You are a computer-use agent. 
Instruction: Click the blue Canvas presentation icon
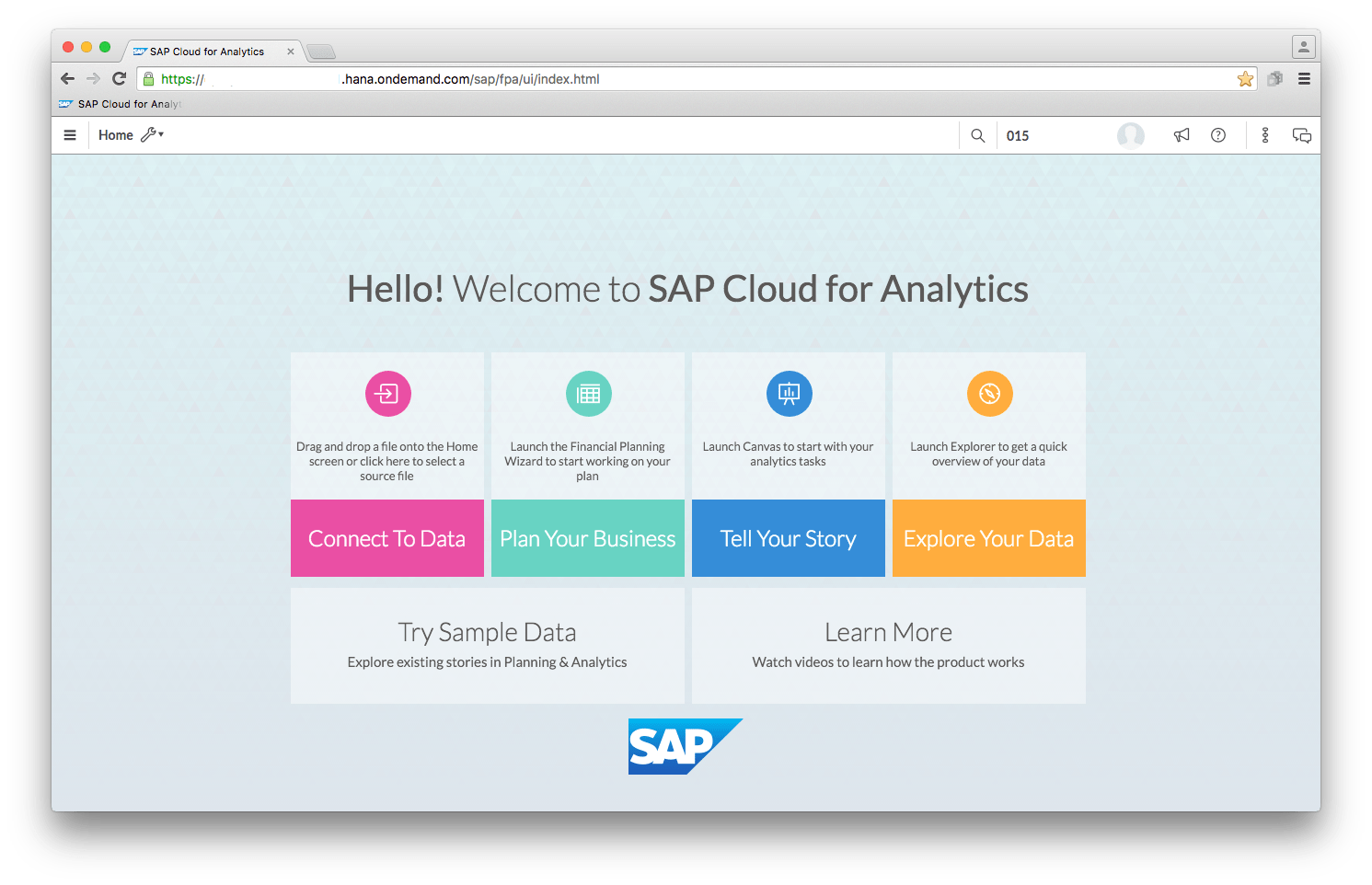789,394
